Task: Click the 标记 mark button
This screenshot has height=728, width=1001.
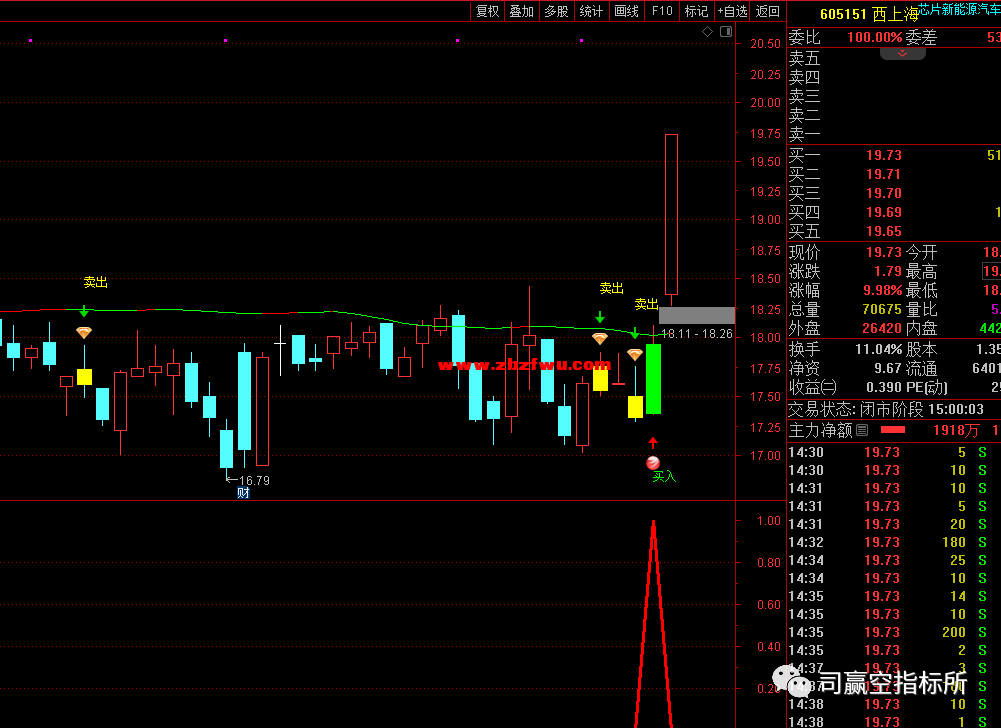Action: (696, 11)
